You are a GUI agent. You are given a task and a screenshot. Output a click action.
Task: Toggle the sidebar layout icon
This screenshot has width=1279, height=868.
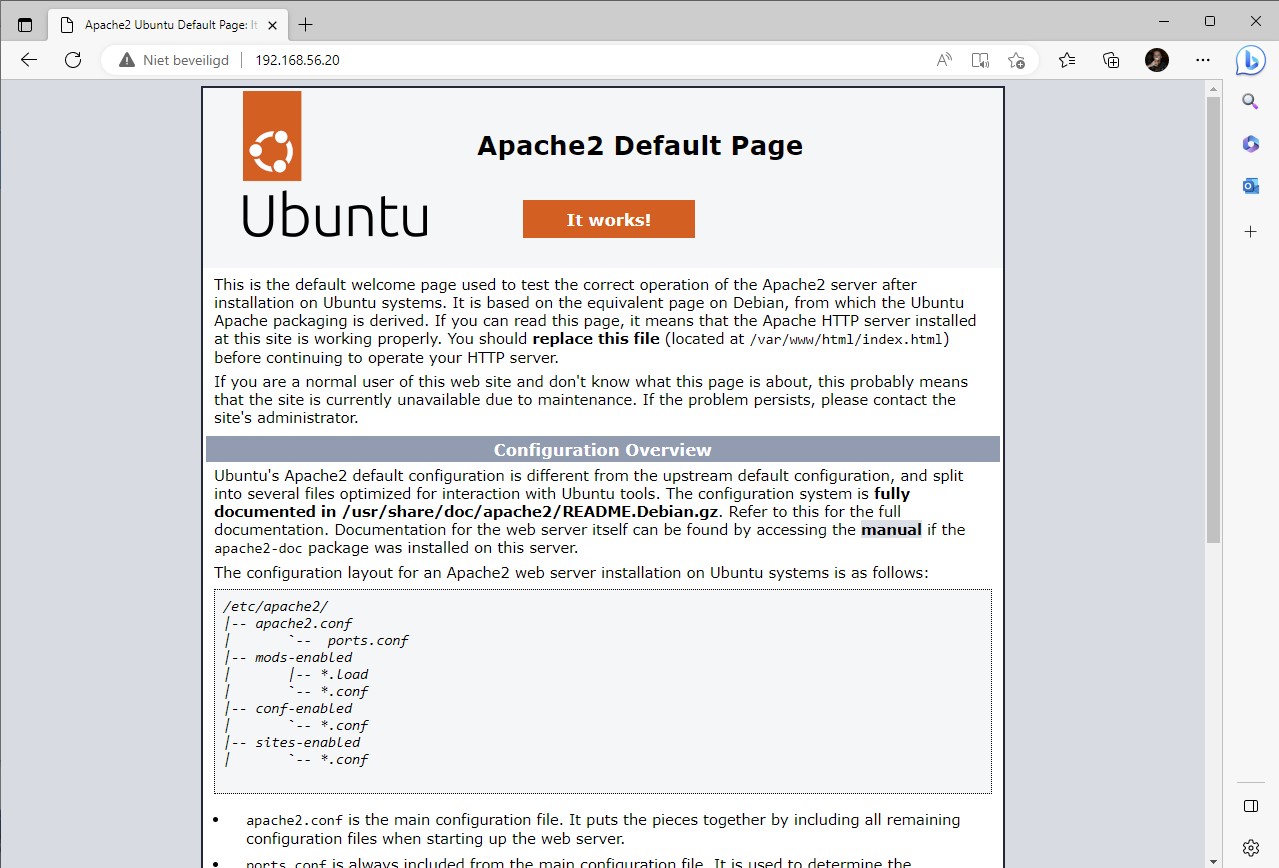click(x=1250, y=806)
